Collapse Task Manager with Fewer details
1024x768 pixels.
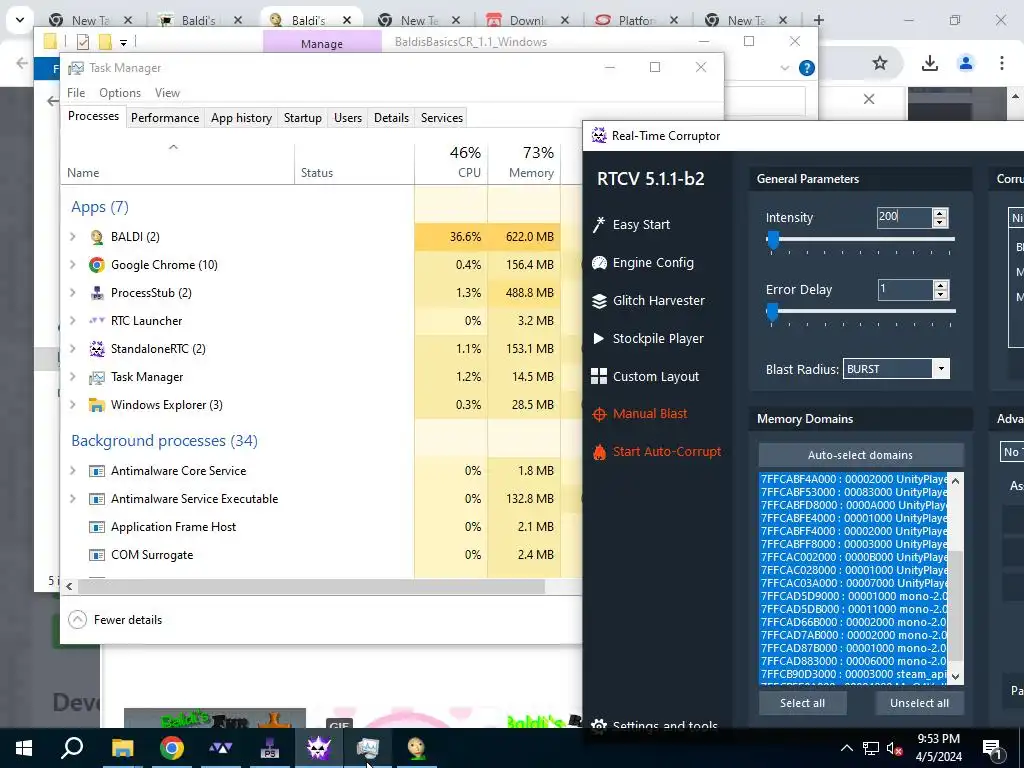click(x=116, y=620)
